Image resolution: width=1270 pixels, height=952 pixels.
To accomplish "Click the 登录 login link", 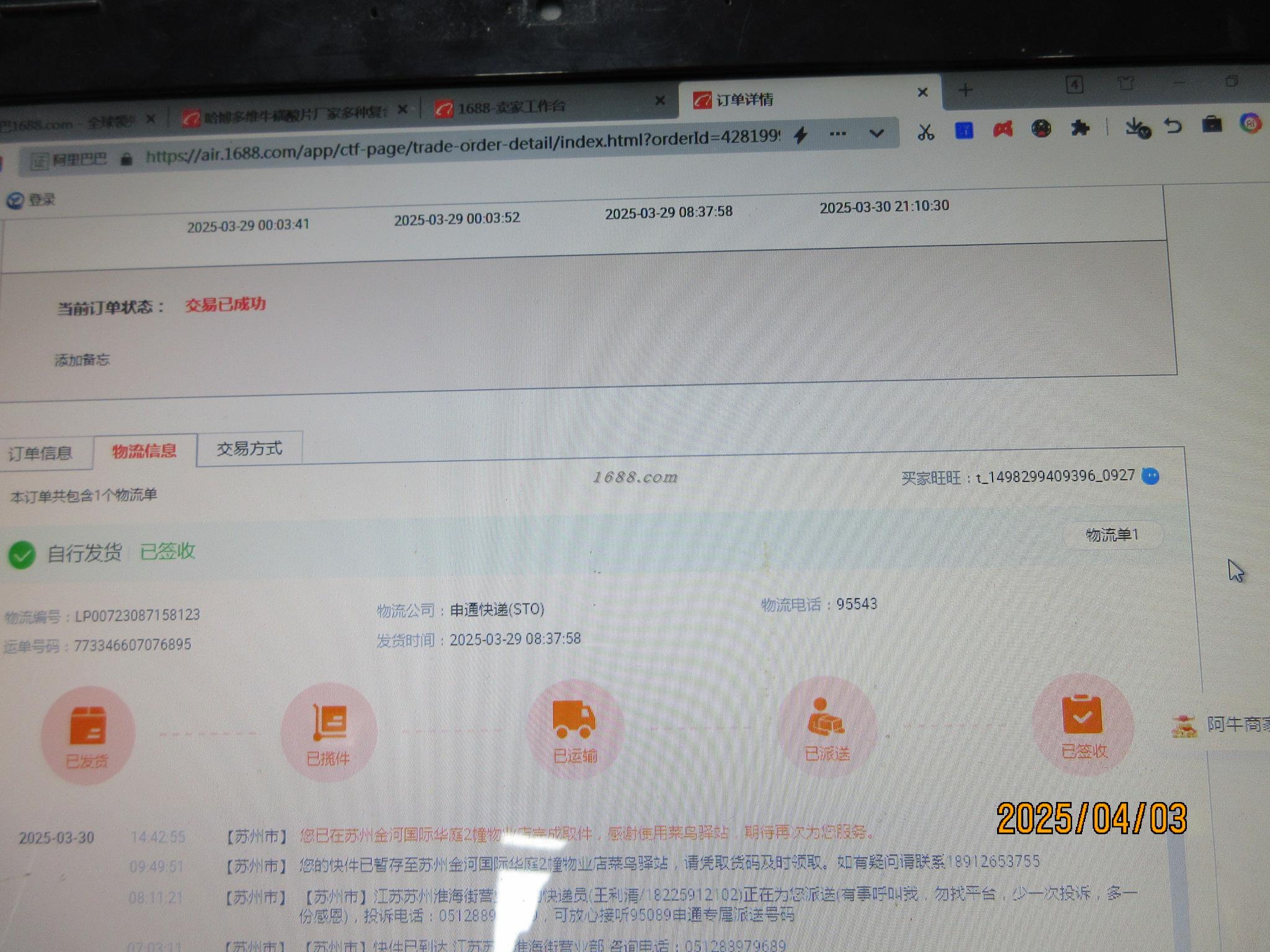I will coord(41,200).
